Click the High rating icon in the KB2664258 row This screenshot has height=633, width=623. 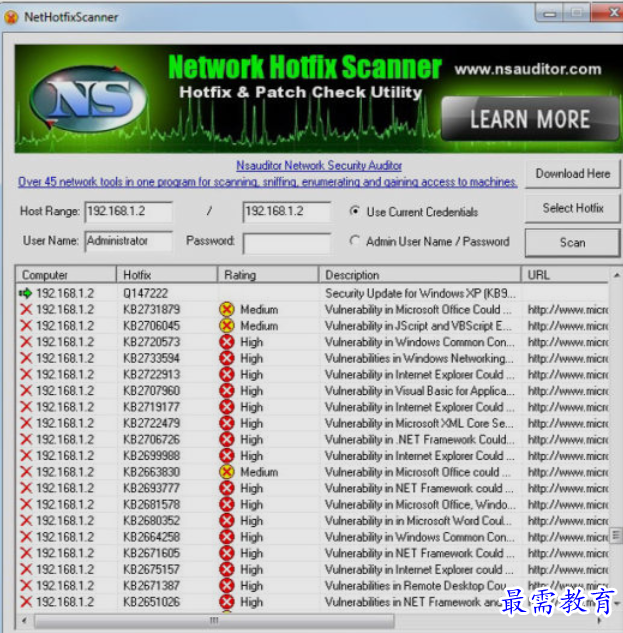(227, 537)
